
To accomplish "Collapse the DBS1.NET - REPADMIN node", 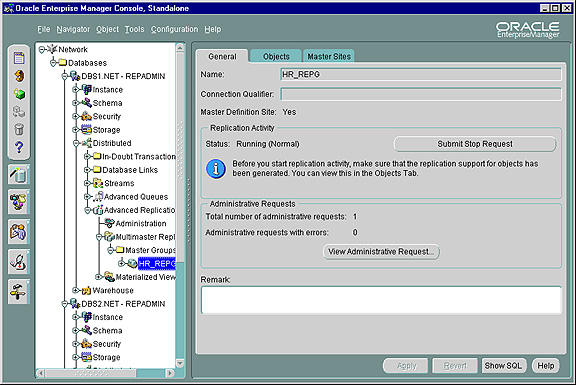I will [65, 76].
